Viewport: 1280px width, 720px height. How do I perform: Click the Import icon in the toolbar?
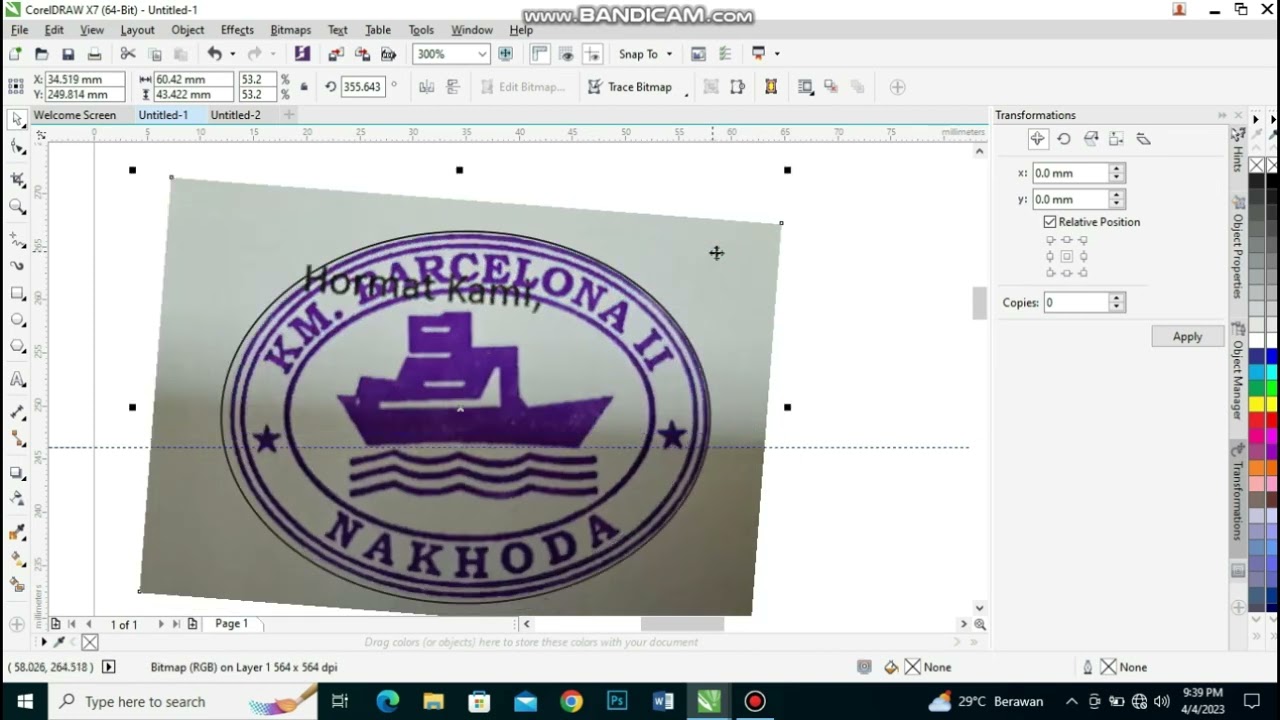[336, 54]
